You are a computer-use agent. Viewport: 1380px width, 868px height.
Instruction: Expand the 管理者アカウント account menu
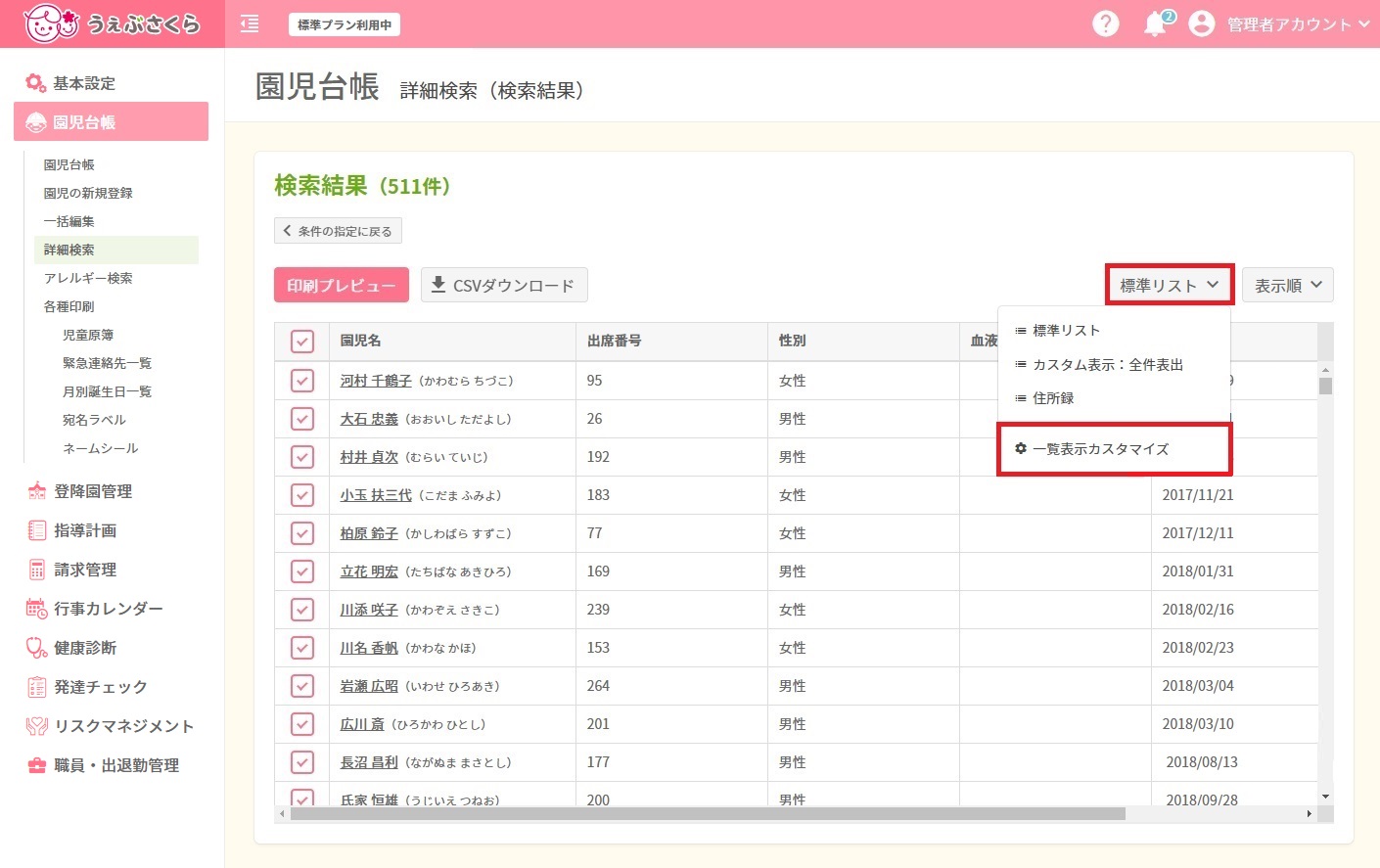[1298, 24]
